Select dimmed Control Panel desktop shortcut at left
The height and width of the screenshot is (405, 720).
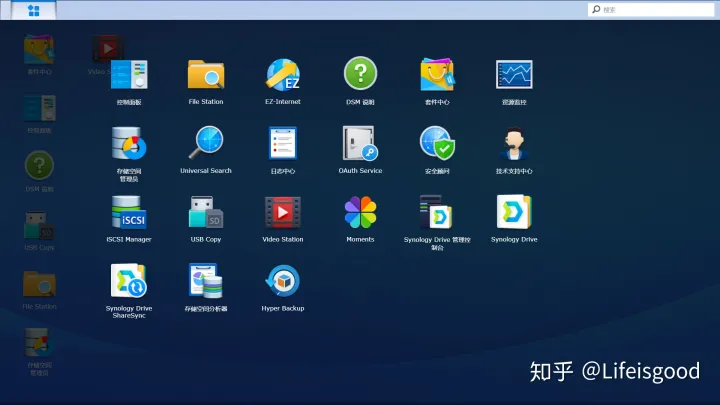click(39, 113)
